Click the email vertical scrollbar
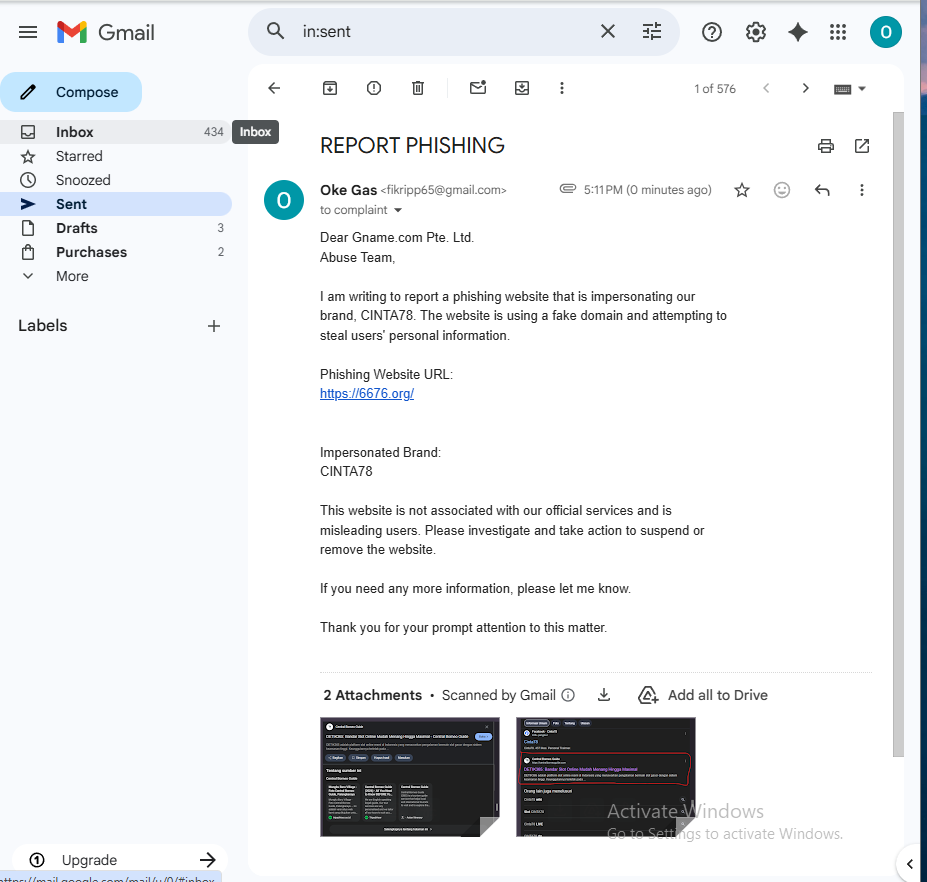Screen dimensions: 927x882 click(898, 434)
